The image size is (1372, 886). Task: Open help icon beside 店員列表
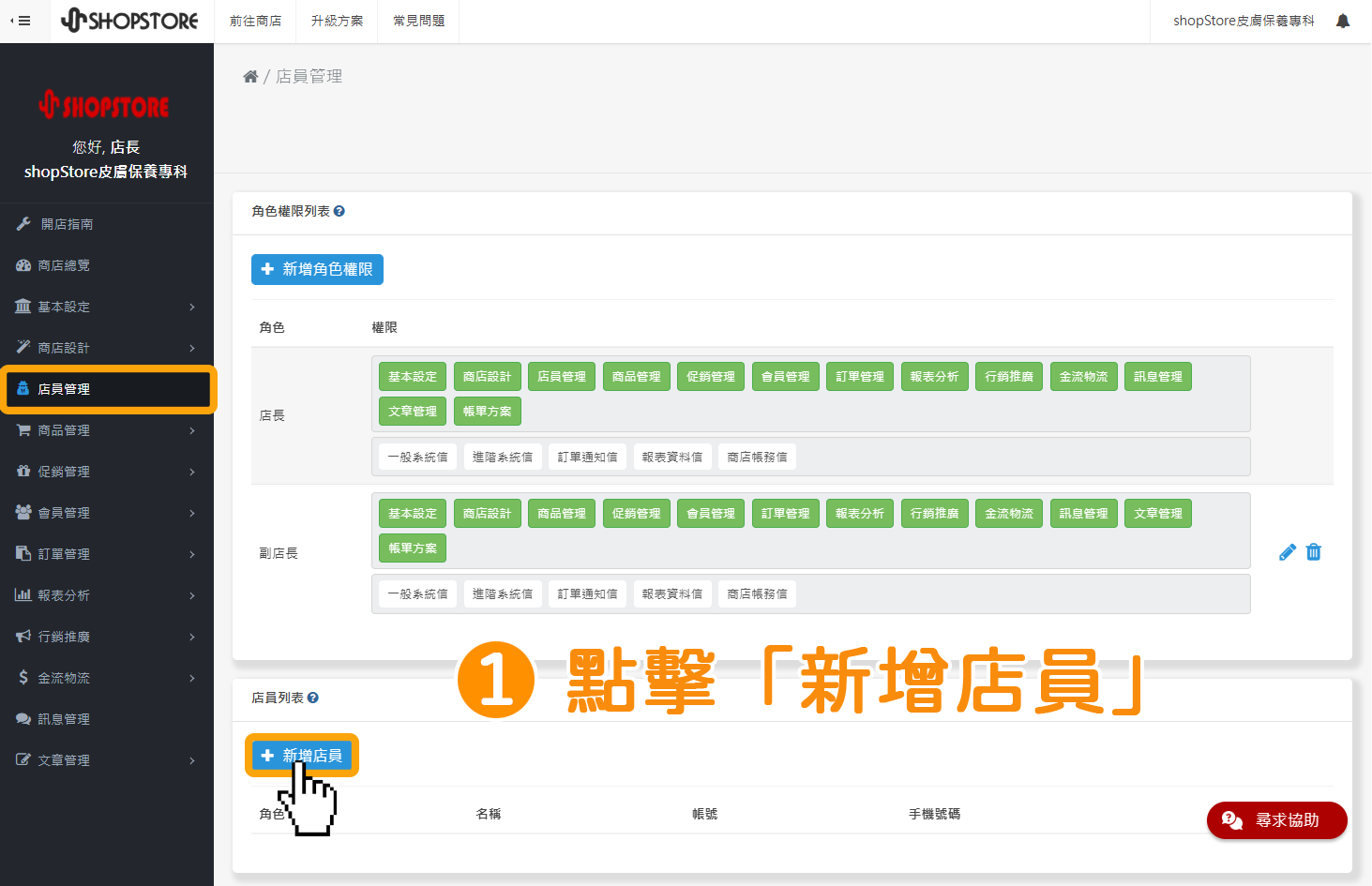click(x=313, y=698)
